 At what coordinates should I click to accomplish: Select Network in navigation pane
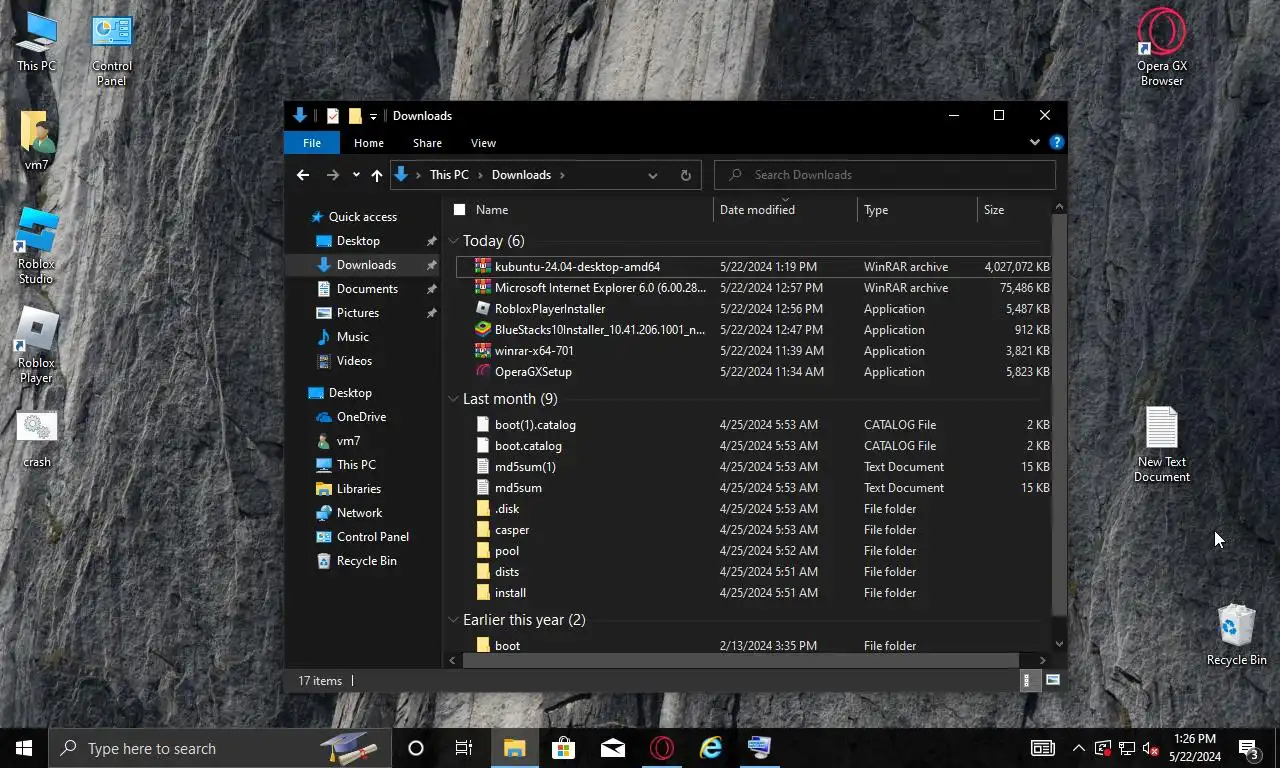[x=359, y=513]
